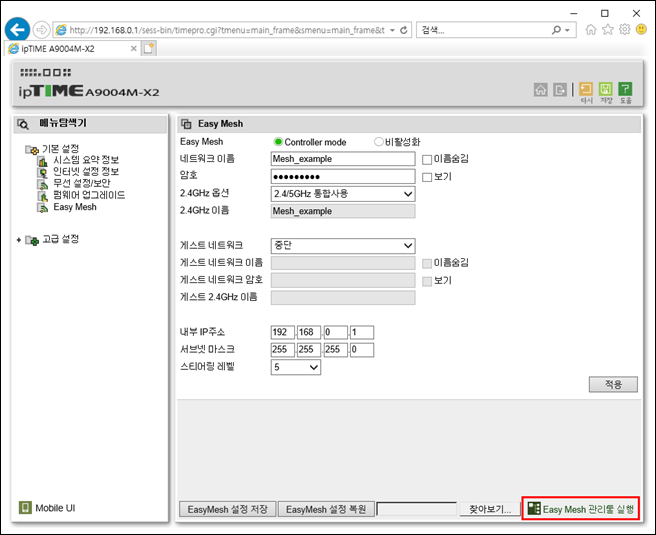Select the ipTIME A9004M-X2 tab

72,49
